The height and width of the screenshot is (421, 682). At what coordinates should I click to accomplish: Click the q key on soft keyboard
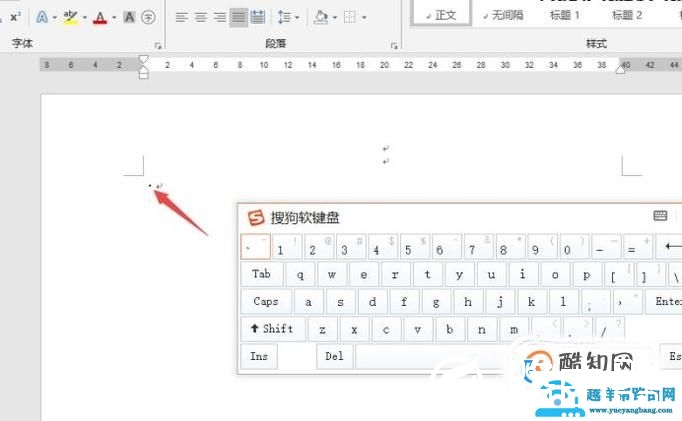pyautogui.click(x=300, y=274)
